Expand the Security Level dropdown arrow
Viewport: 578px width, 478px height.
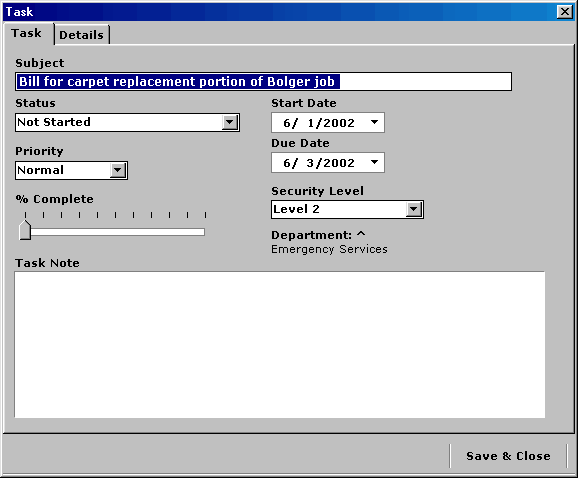[x=414, y=209]
